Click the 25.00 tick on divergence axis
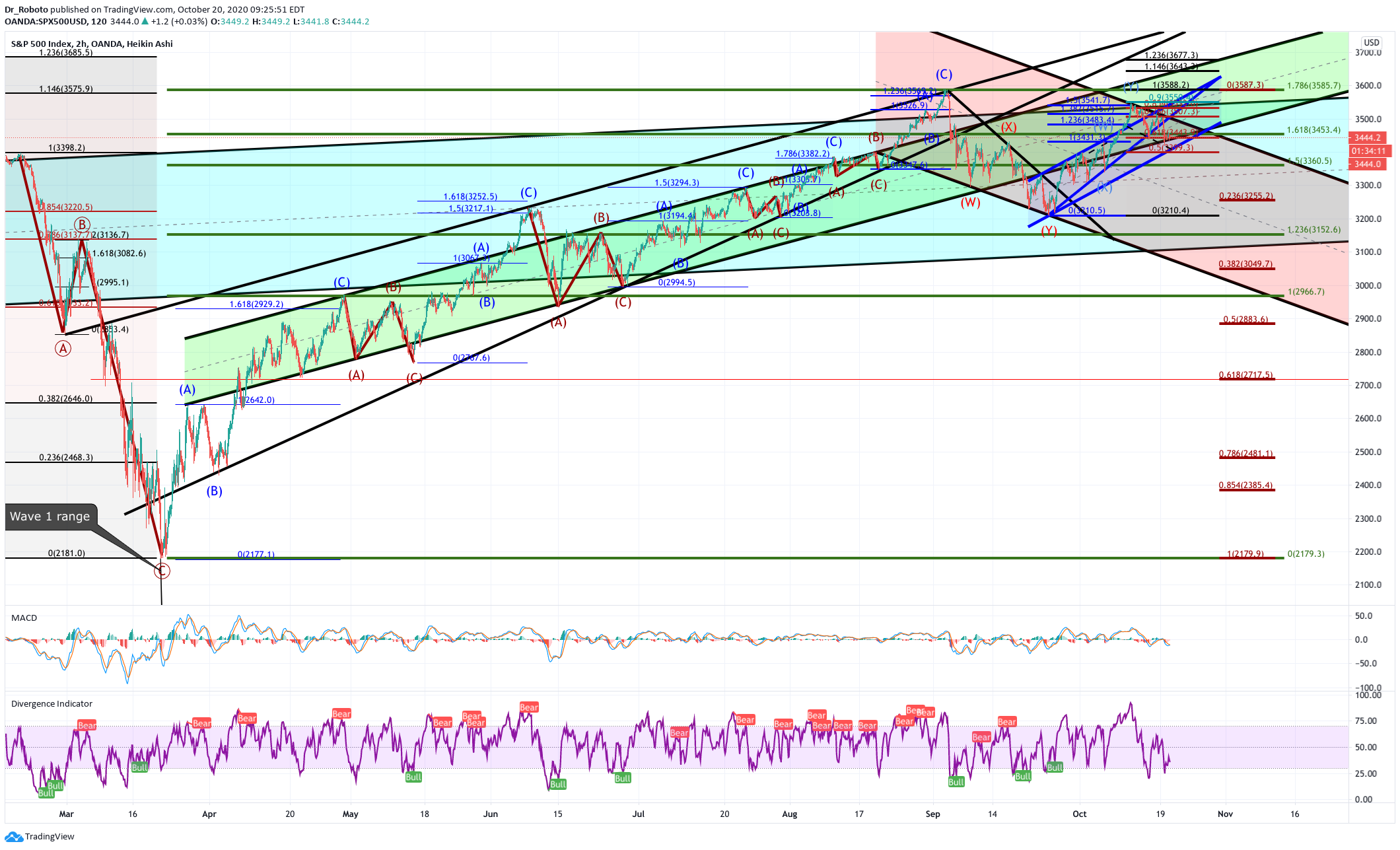The height and width of the screenshot is (850, 1400). tap(1366, 773)
